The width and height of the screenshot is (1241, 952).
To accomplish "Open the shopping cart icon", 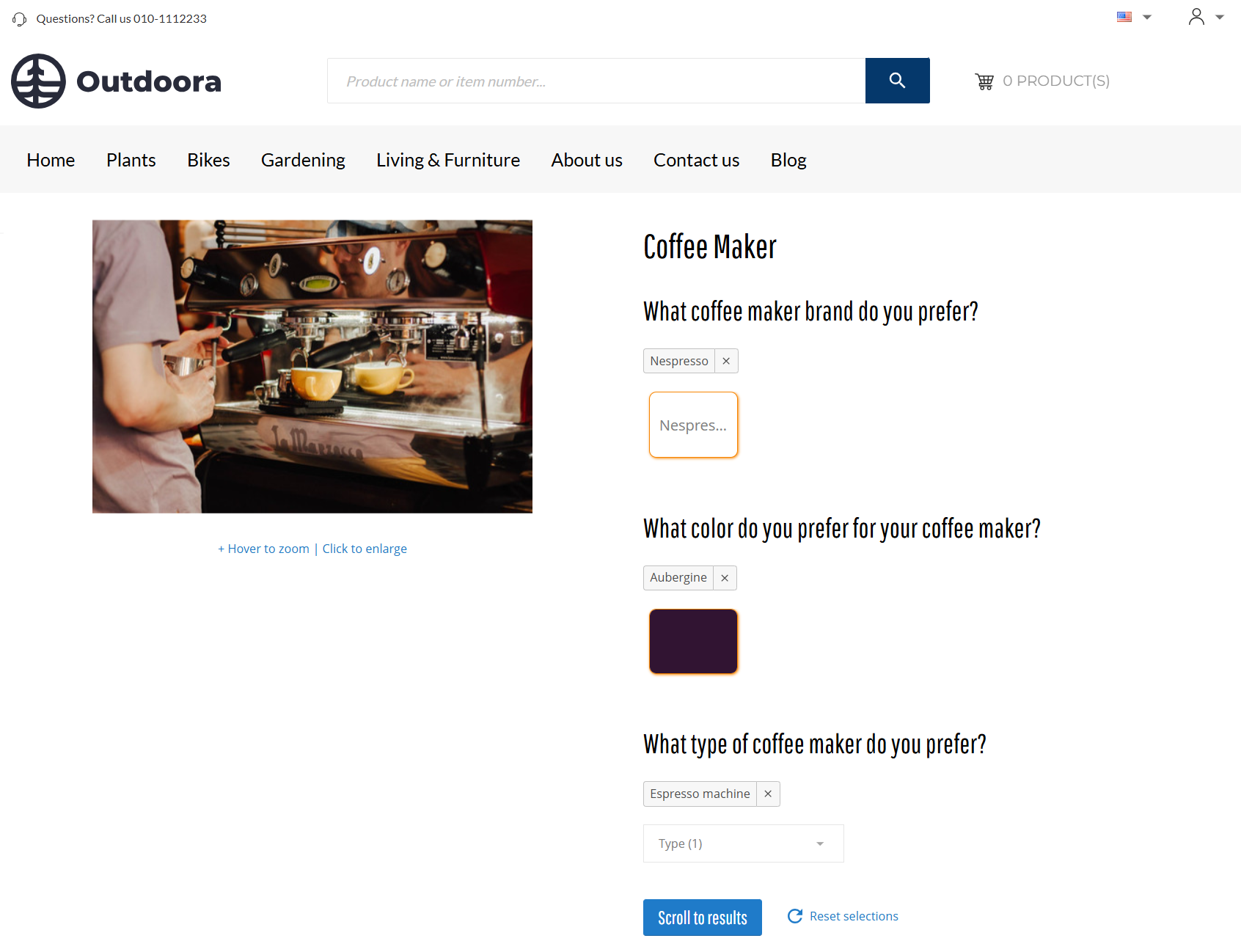I will [984, 81].
